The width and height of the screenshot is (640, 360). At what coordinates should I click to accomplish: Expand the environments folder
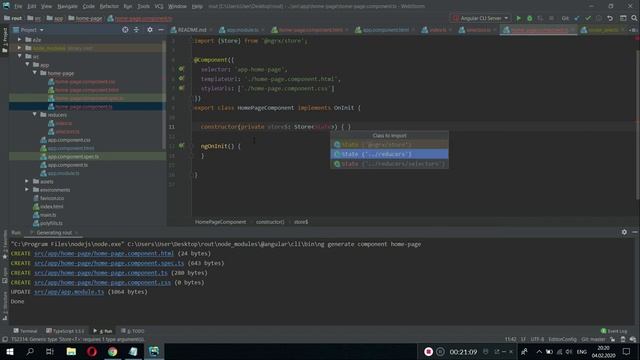point(27,189)
